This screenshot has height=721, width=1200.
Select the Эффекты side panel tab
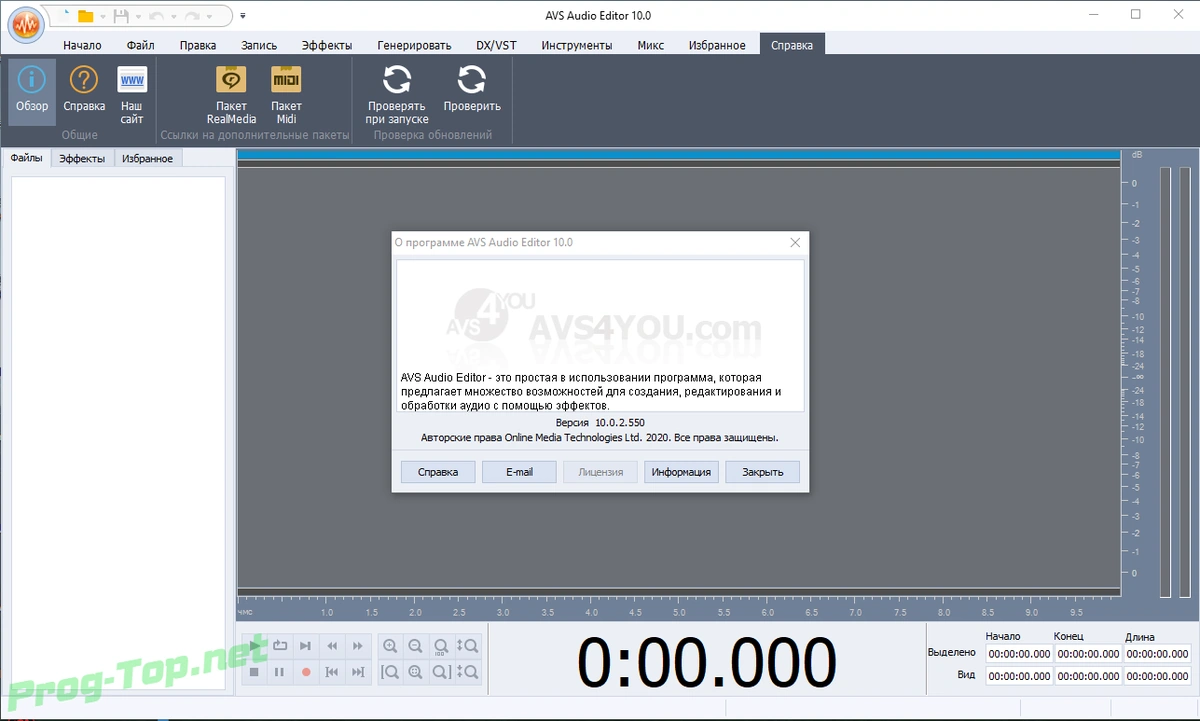[x=82, y=158]
